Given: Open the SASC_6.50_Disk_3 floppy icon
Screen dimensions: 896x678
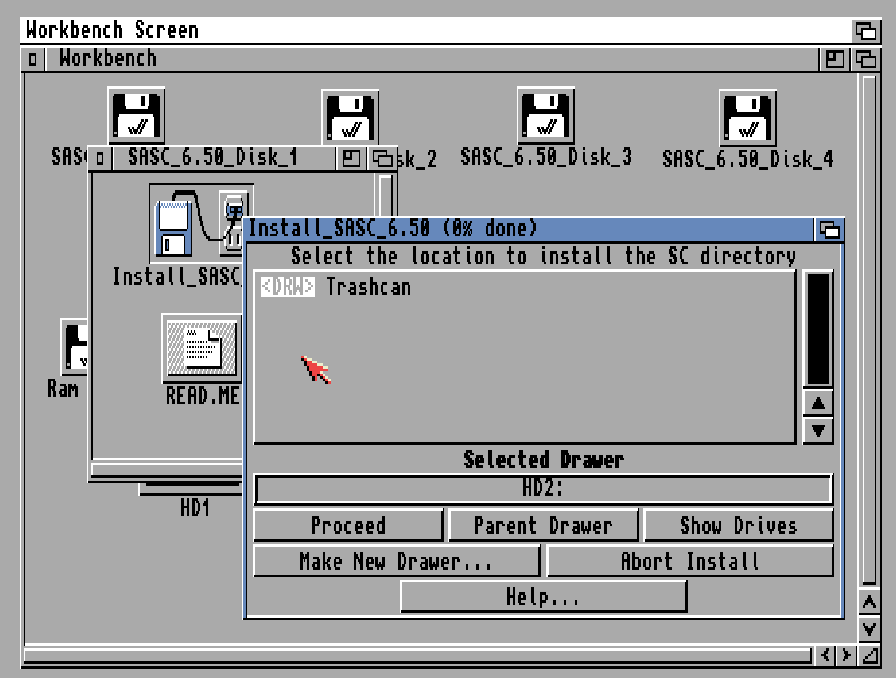Looking at the screenshot, I should (x=546, y=115).
